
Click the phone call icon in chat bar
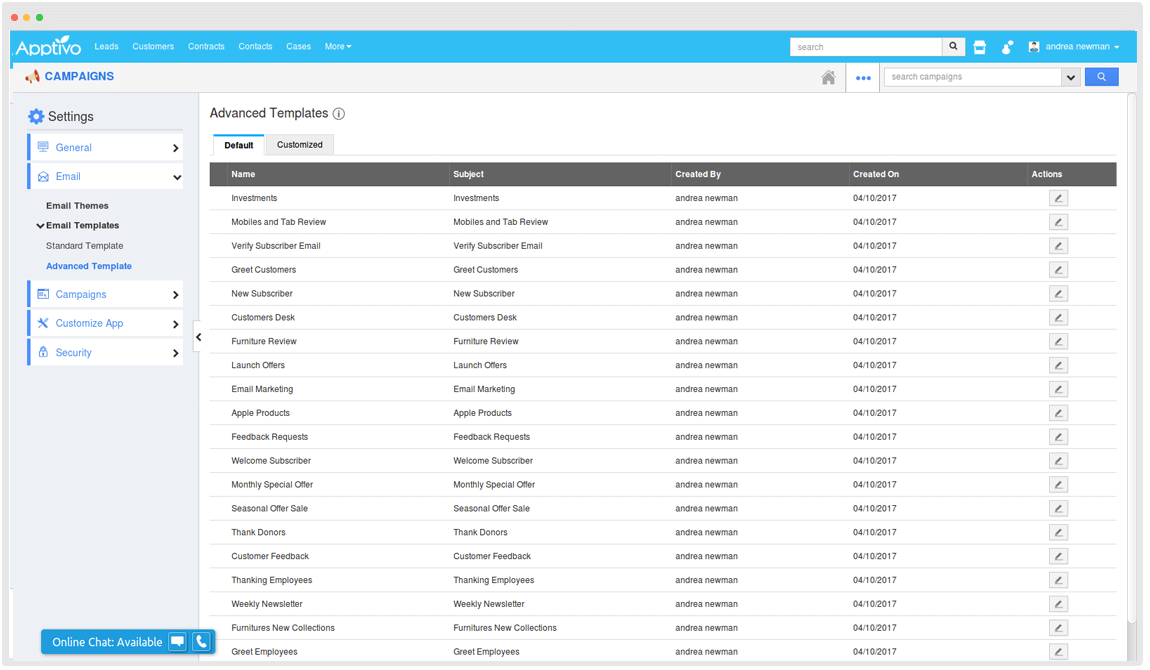201,642
